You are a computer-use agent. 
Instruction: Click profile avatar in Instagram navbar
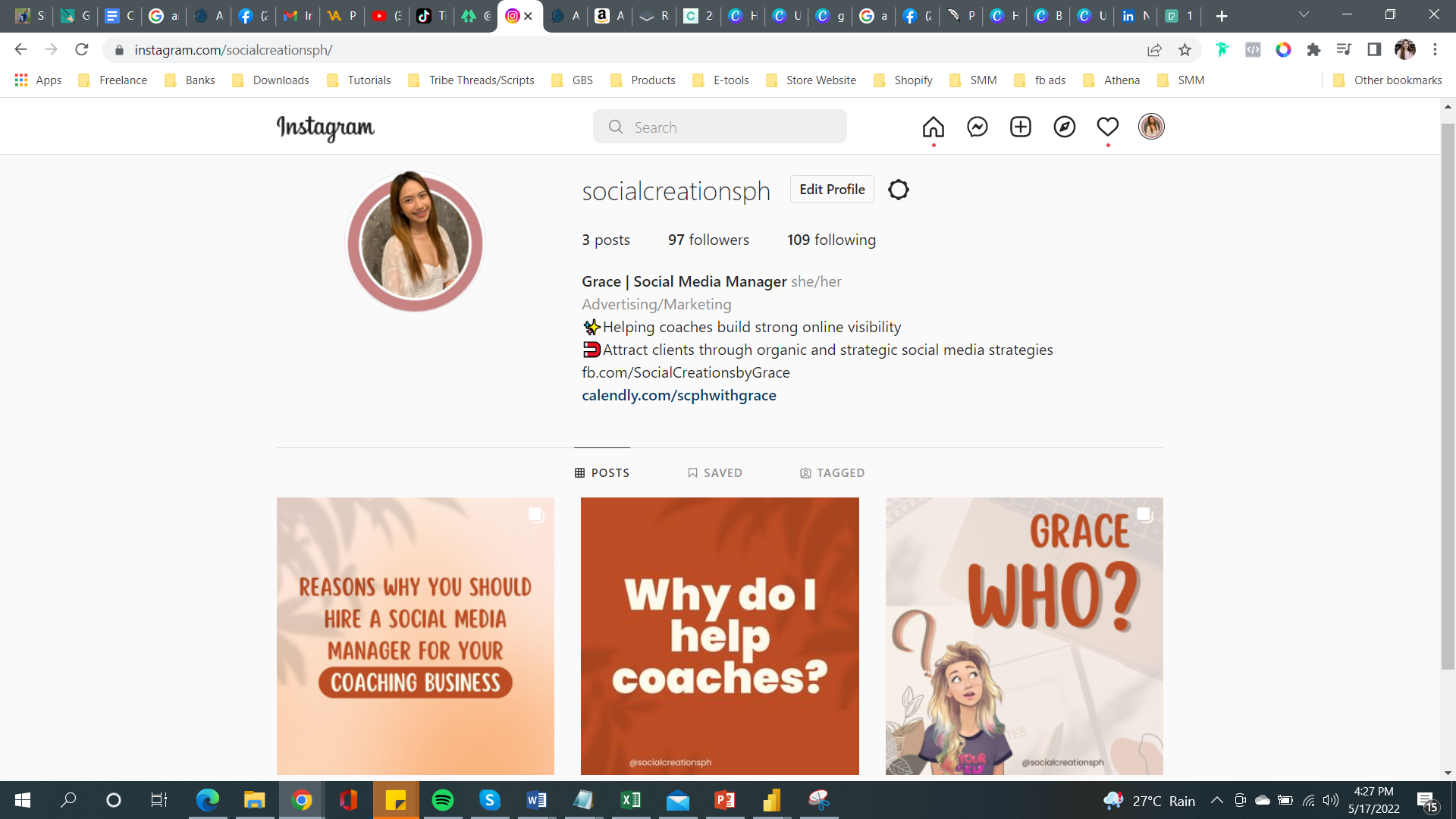(x=1150, y=127)
